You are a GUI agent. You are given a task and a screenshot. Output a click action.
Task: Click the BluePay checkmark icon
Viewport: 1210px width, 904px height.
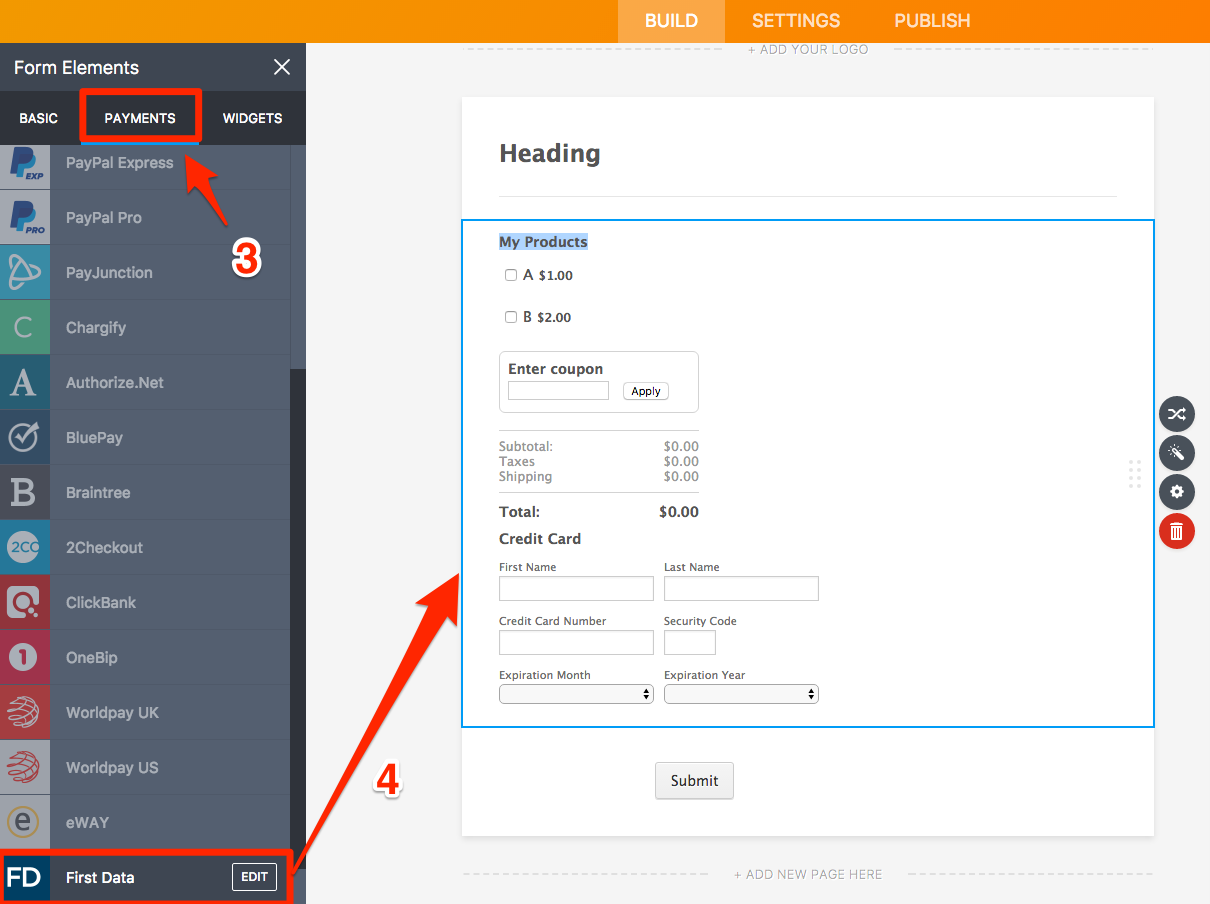point(25,437)
